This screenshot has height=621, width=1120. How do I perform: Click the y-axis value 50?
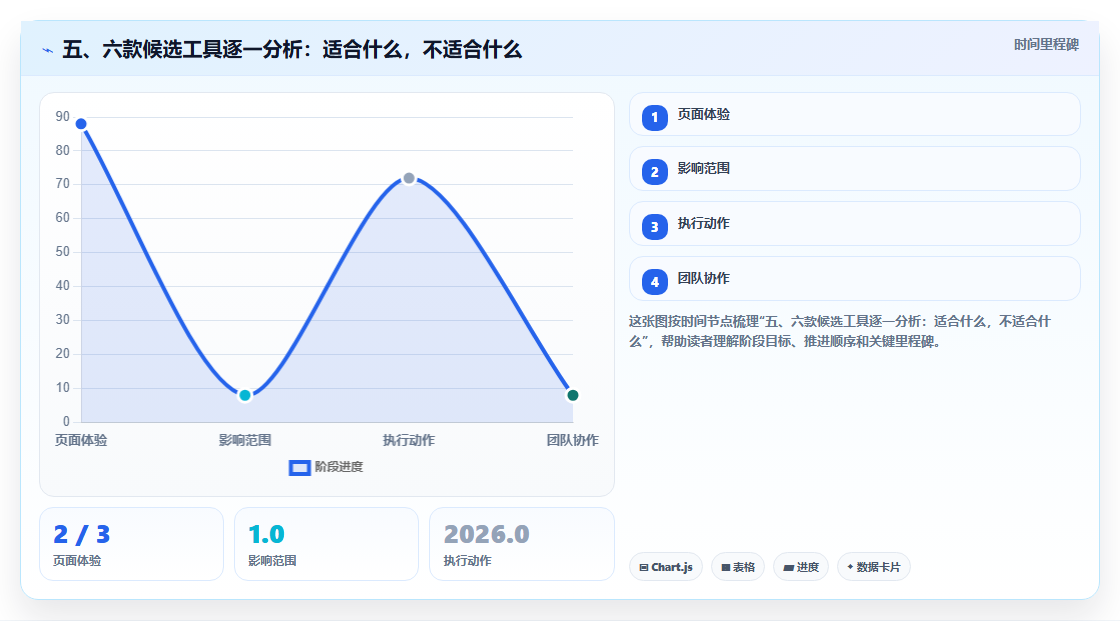[63, 252]
